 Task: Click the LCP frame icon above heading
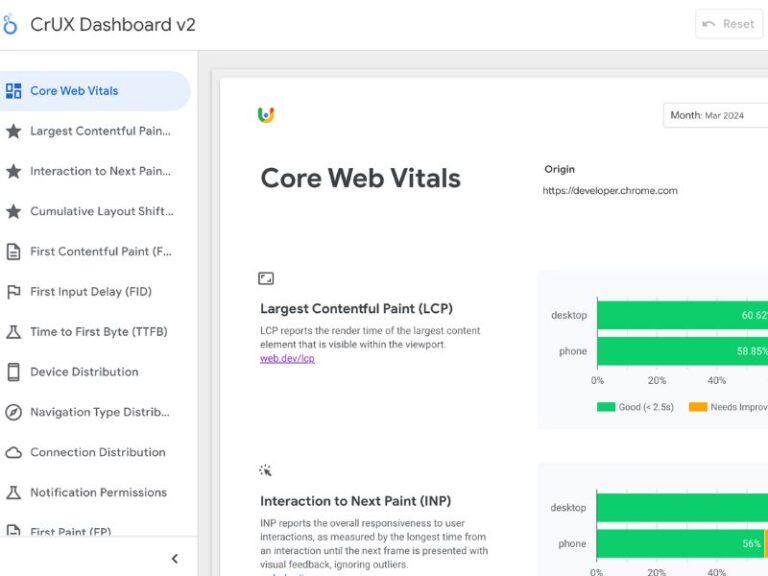(266, 279)
